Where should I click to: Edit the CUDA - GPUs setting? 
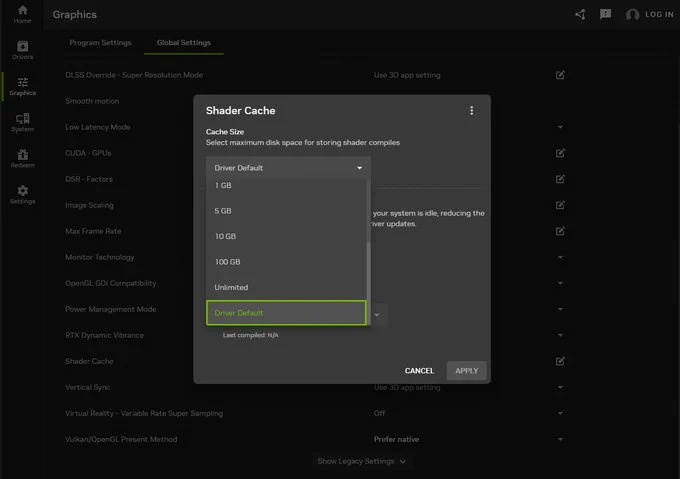click(x=560, y=153)
